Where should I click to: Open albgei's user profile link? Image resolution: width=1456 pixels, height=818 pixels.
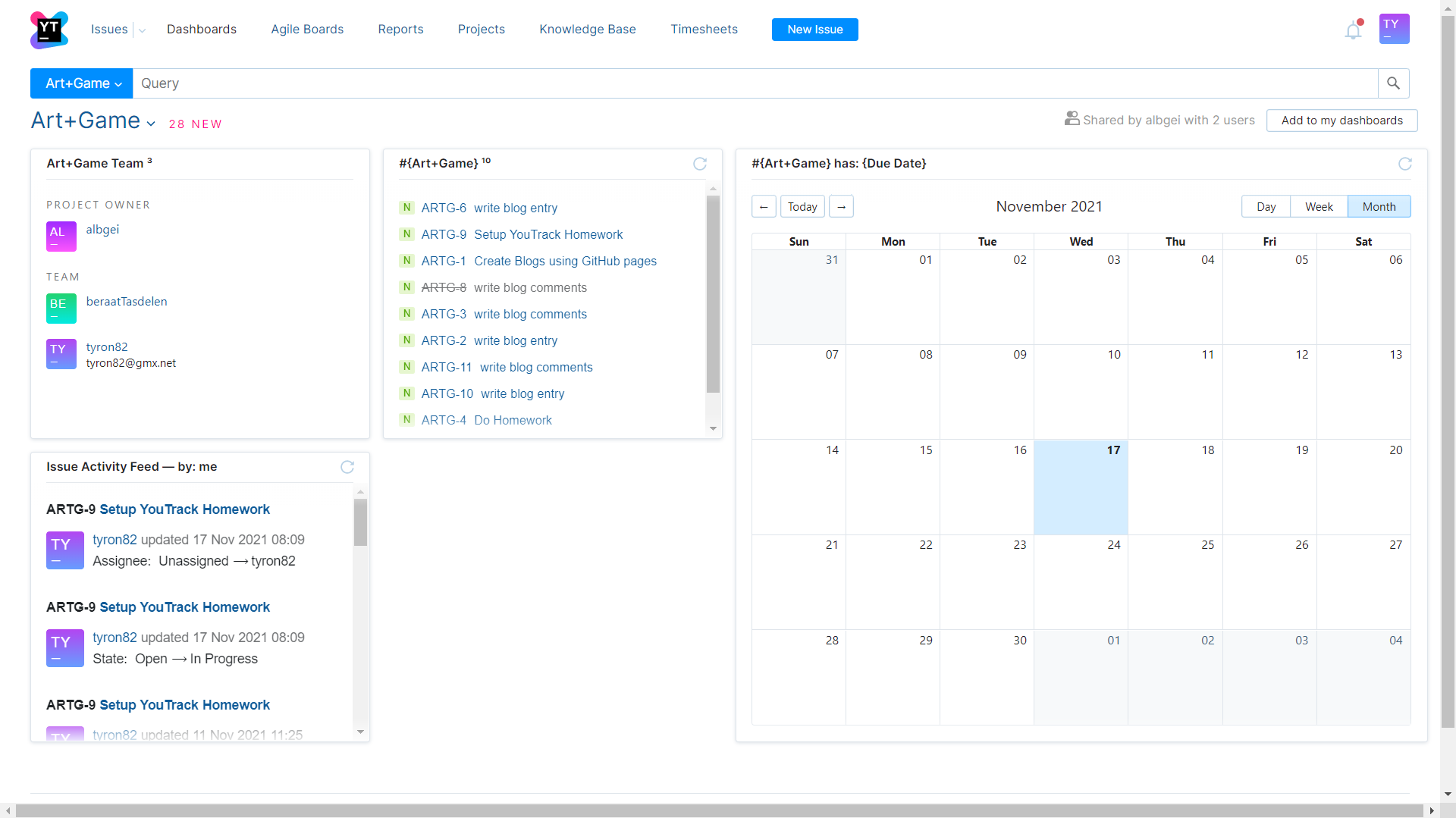(x=102, y=230)
